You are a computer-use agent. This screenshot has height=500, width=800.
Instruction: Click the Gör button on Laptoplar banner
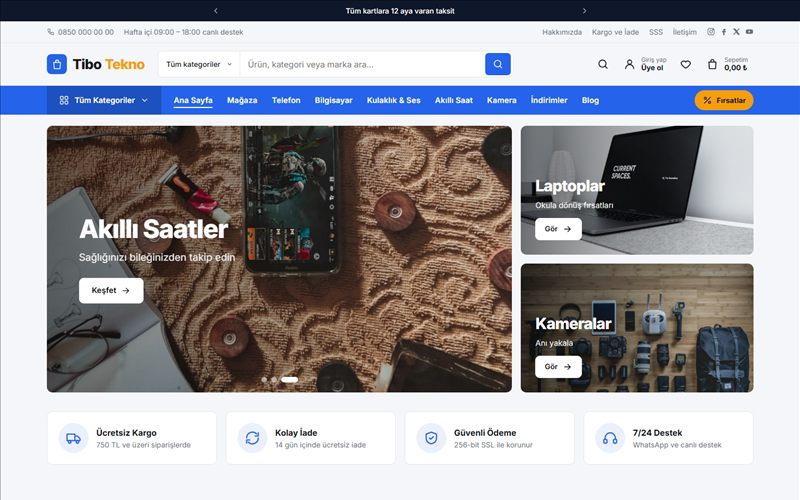pos(558,229)
